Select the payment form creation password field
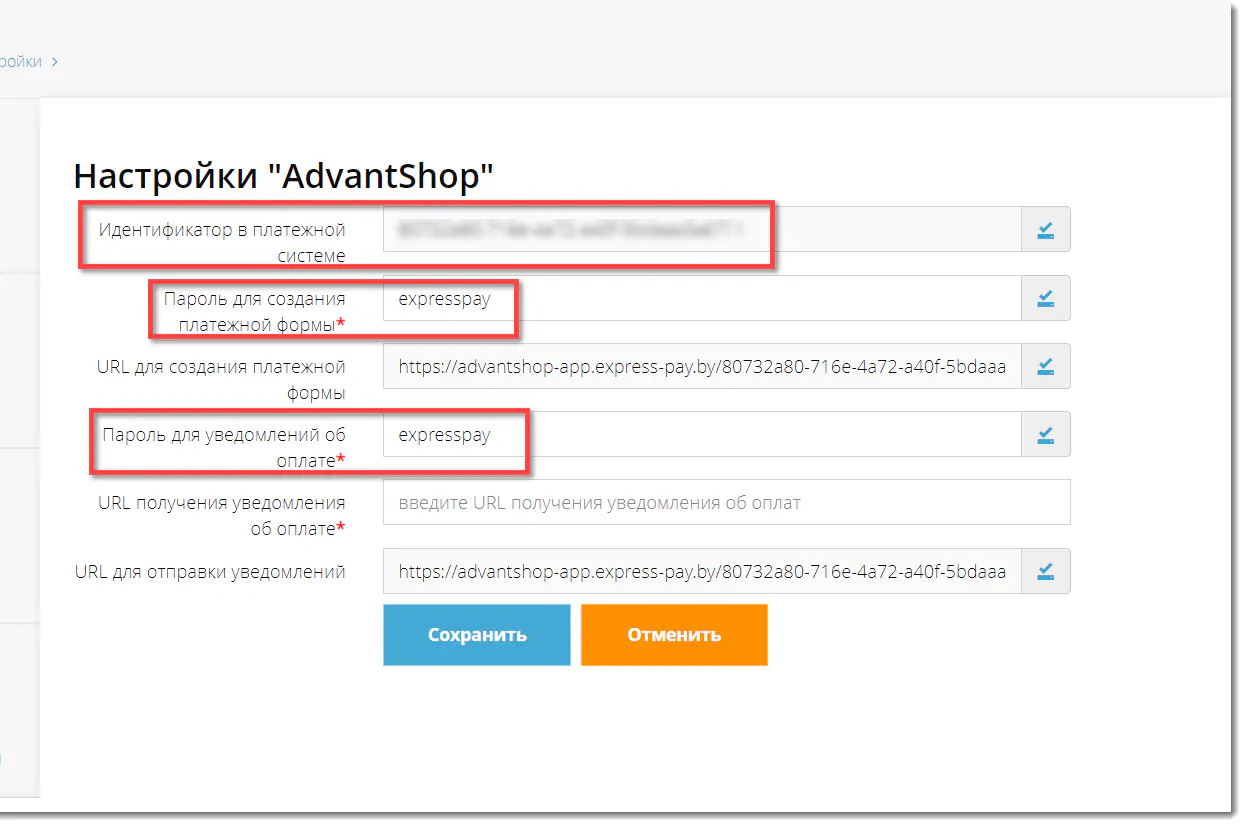The height and width of the screenshot is (827, 1246). tap(700, 298)
